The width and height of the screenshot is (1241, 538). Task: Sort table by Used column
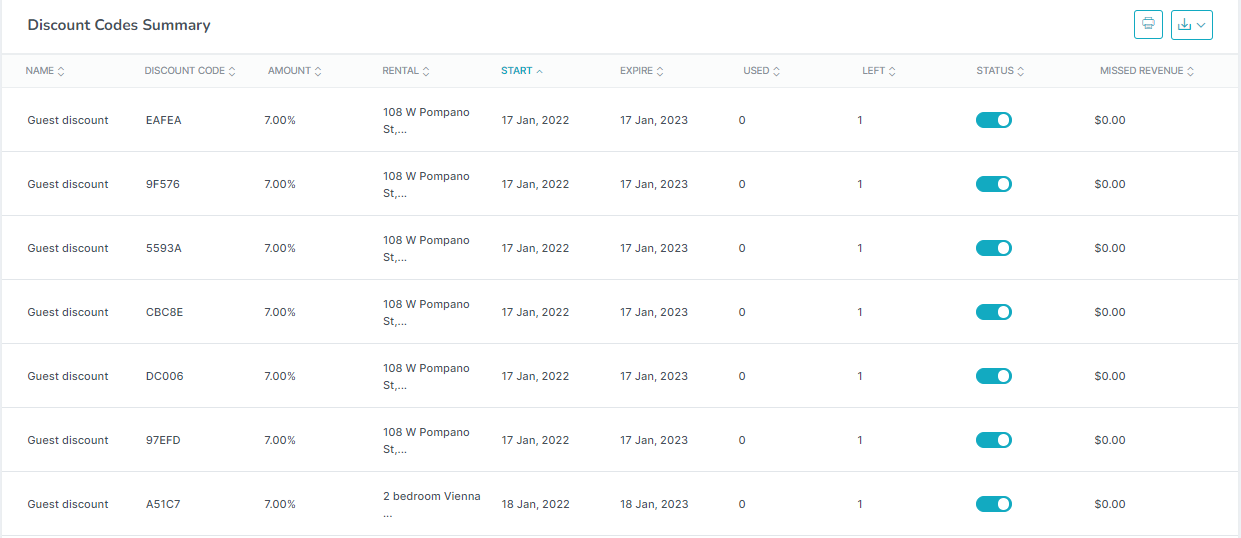[x=761, y=71]
